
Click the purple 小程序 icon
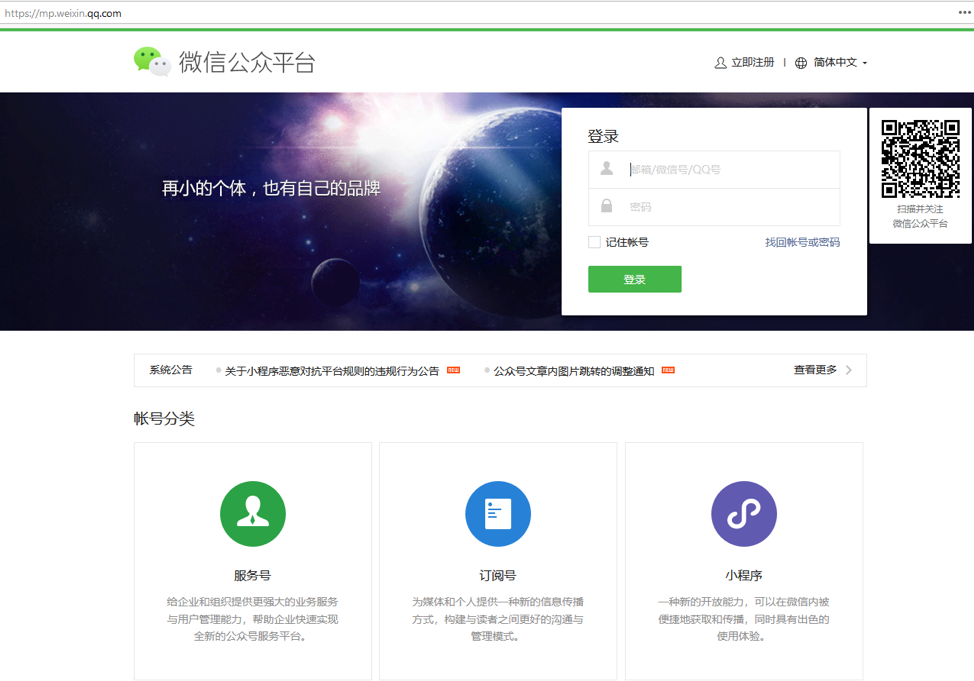tap(744, 514)
